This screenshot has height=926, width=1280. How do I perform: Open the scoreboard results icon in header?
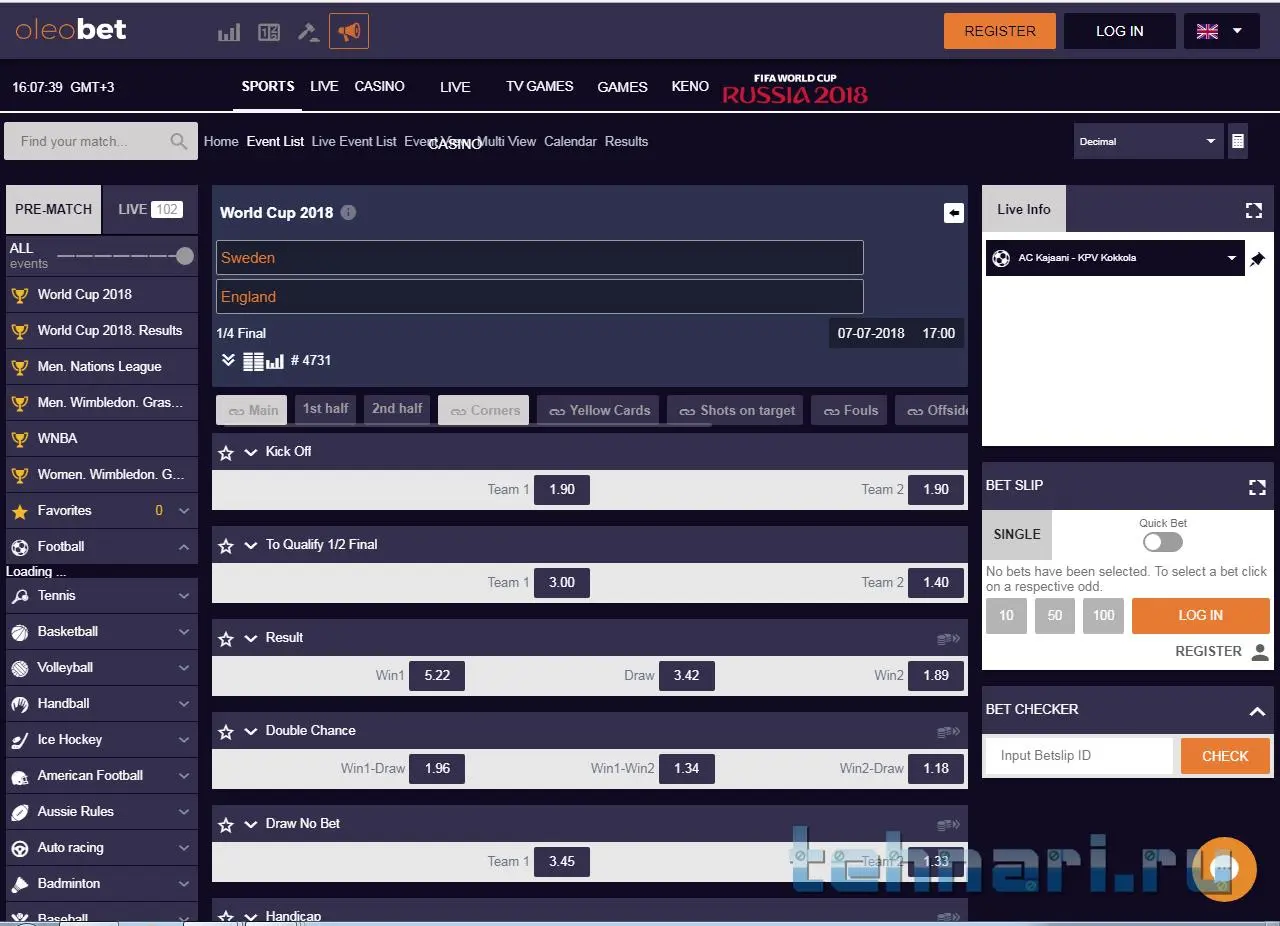click(x=269, y=32)
